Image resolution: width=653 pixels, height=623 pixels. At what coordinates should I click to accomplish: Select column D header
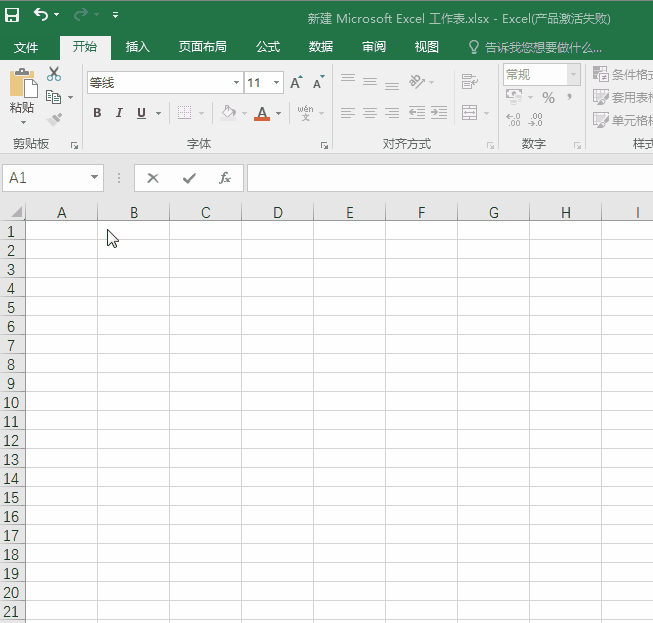[278, 212]
